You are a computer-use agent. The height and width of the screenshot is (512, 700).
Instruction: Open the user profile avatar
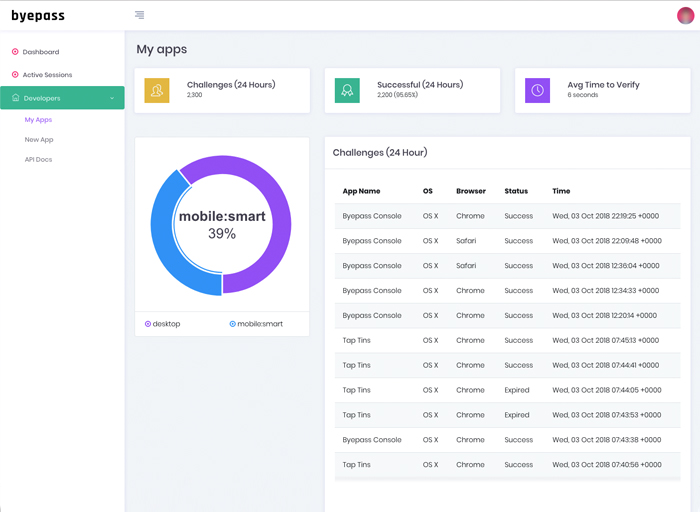click(x=685, y=15)
